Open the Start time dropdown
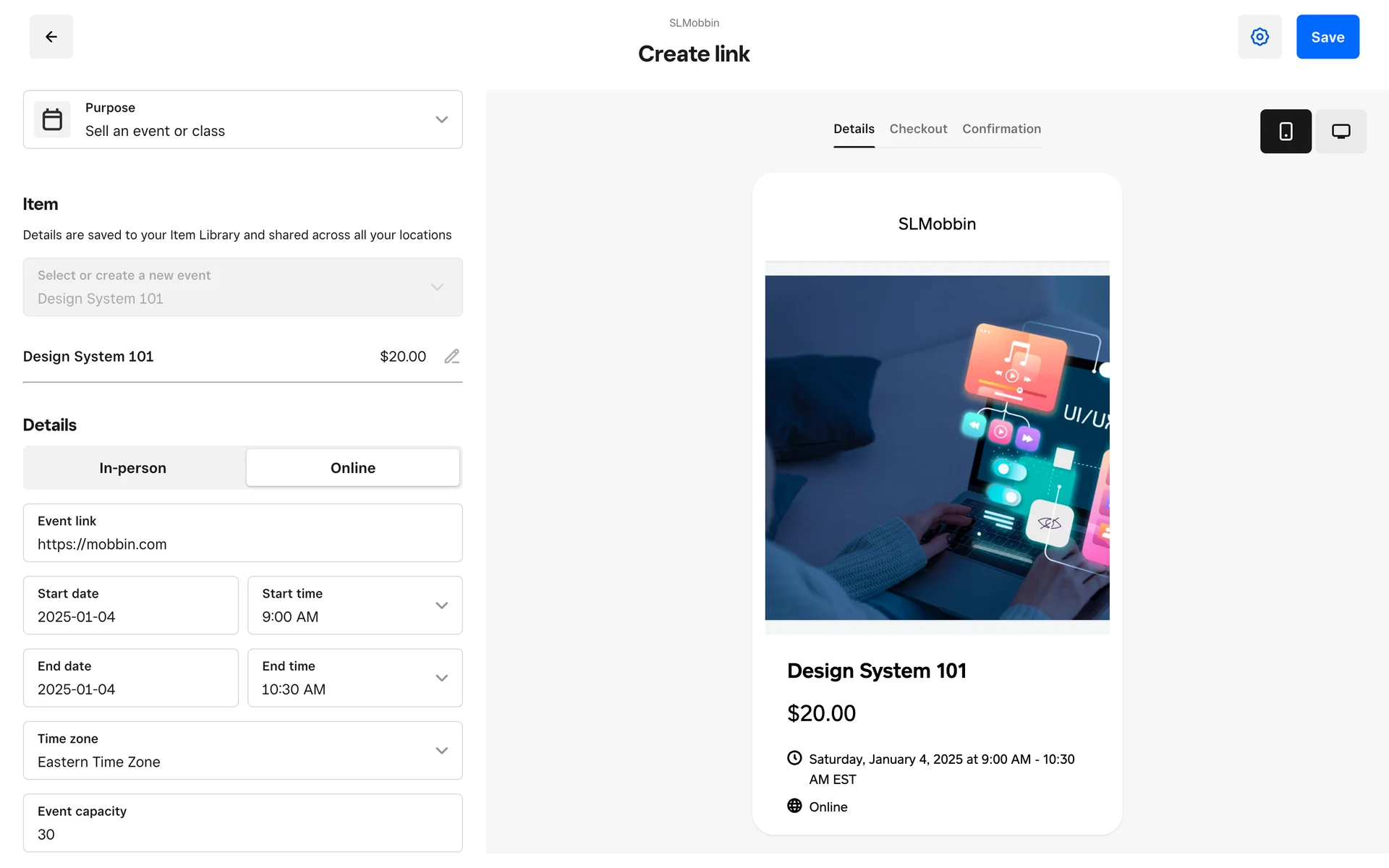 click(x=355, y=605)
